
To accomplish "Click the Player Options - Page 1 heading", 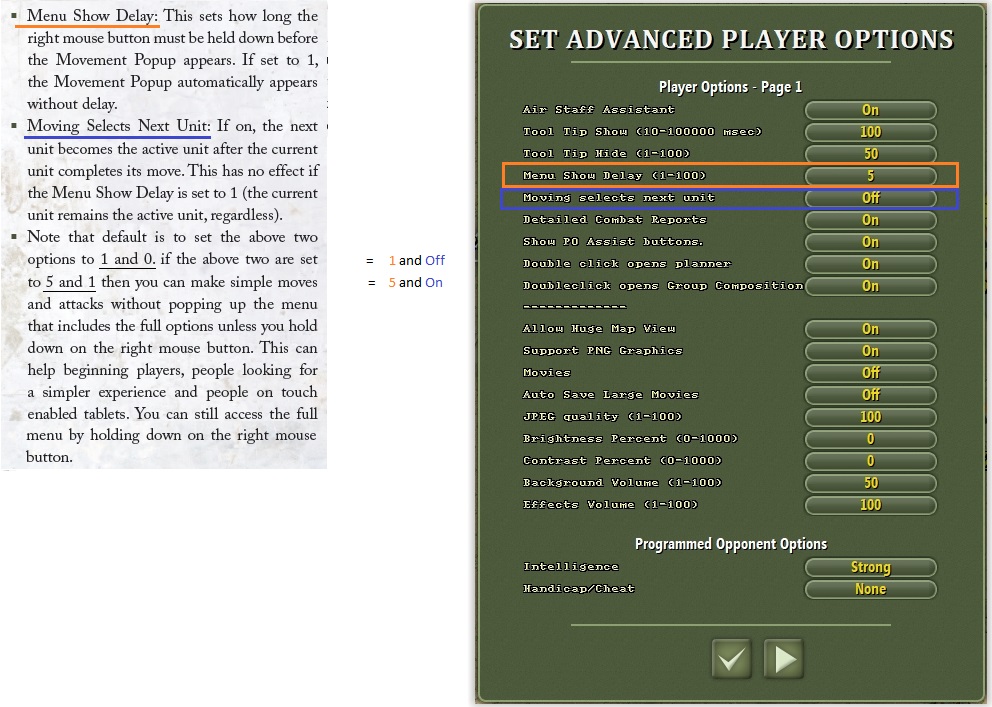I will (731, 87).
